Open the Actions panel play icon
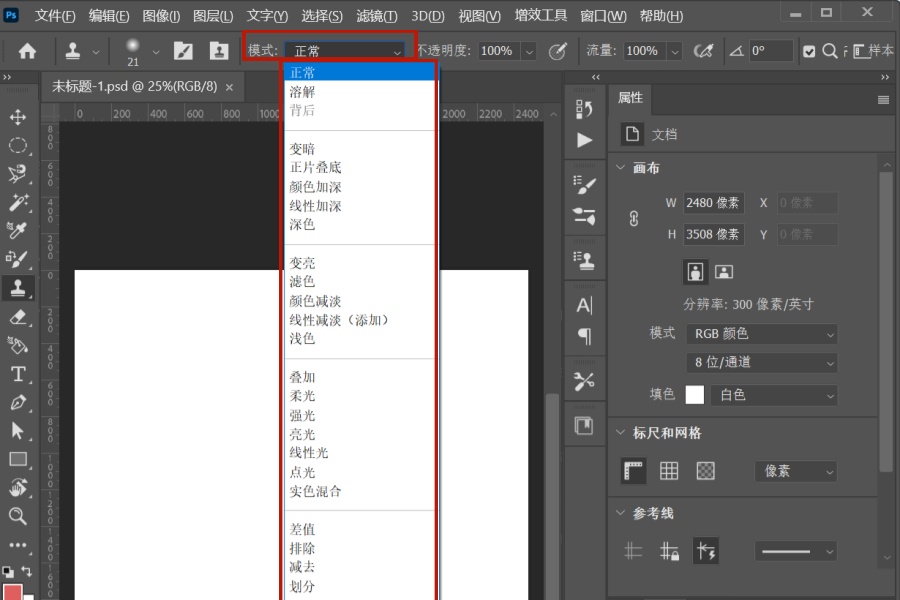 [x=584, y=140]
